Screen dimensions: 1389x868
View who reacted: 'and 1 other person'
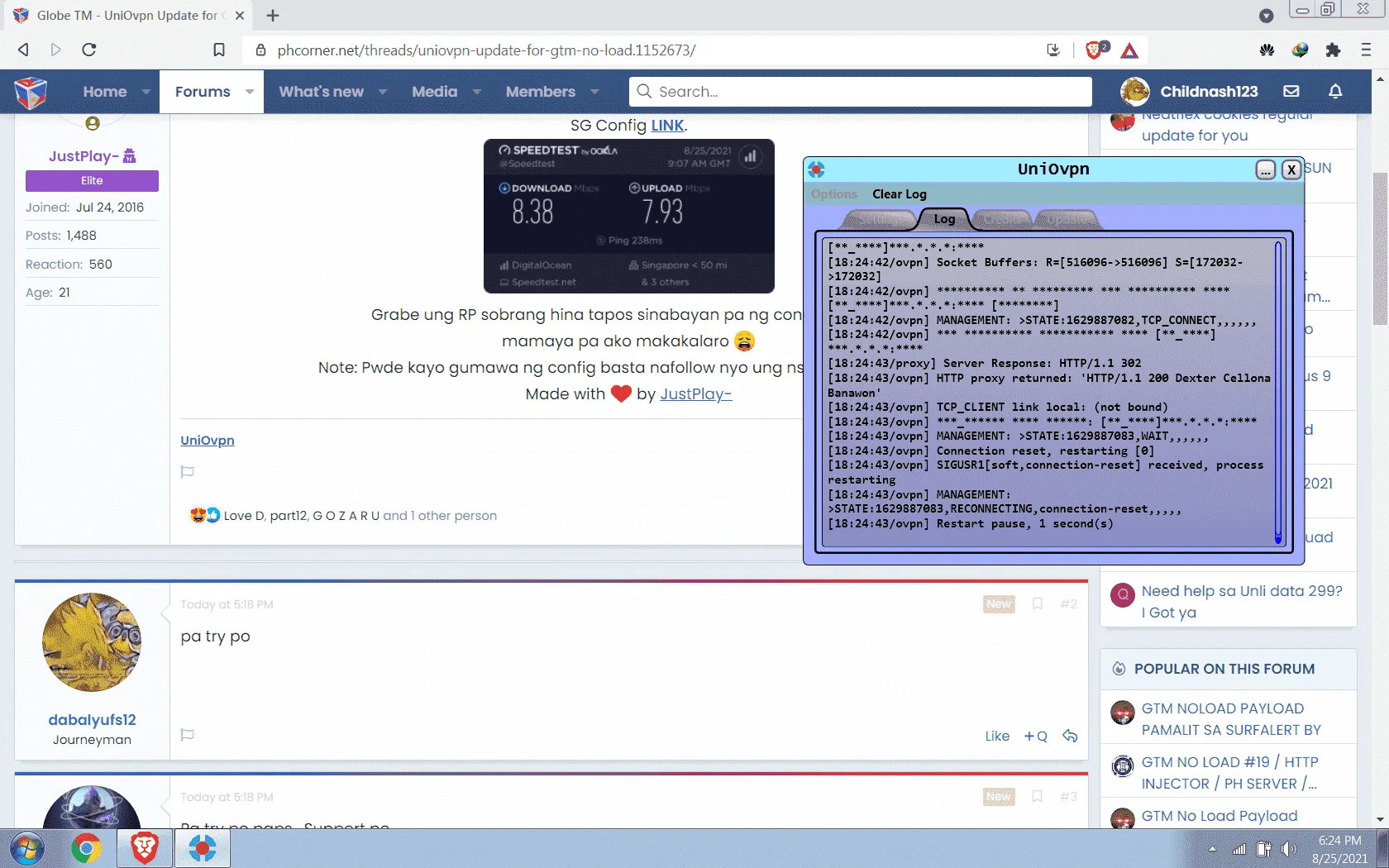[x=440, y=516]
